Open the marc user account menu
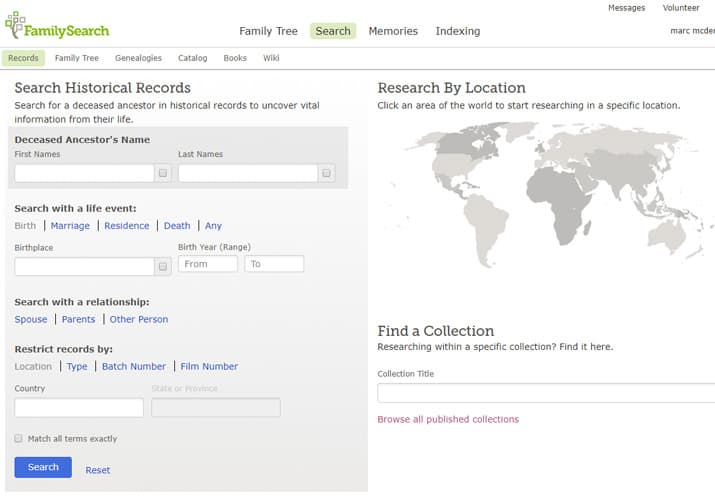 point(692,31)
